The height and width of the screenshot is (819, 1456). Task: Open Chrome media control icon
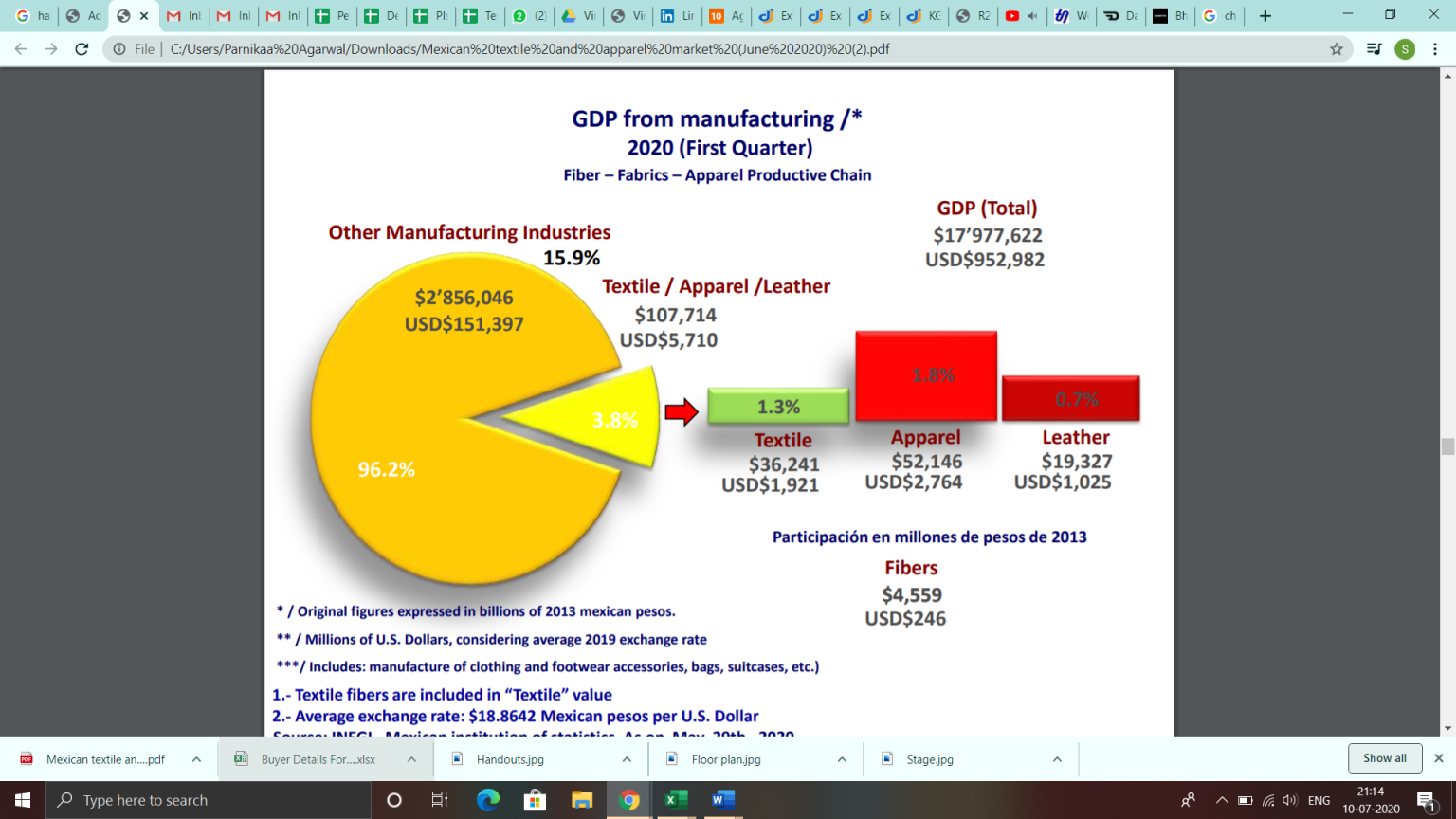pos(1374,49)
